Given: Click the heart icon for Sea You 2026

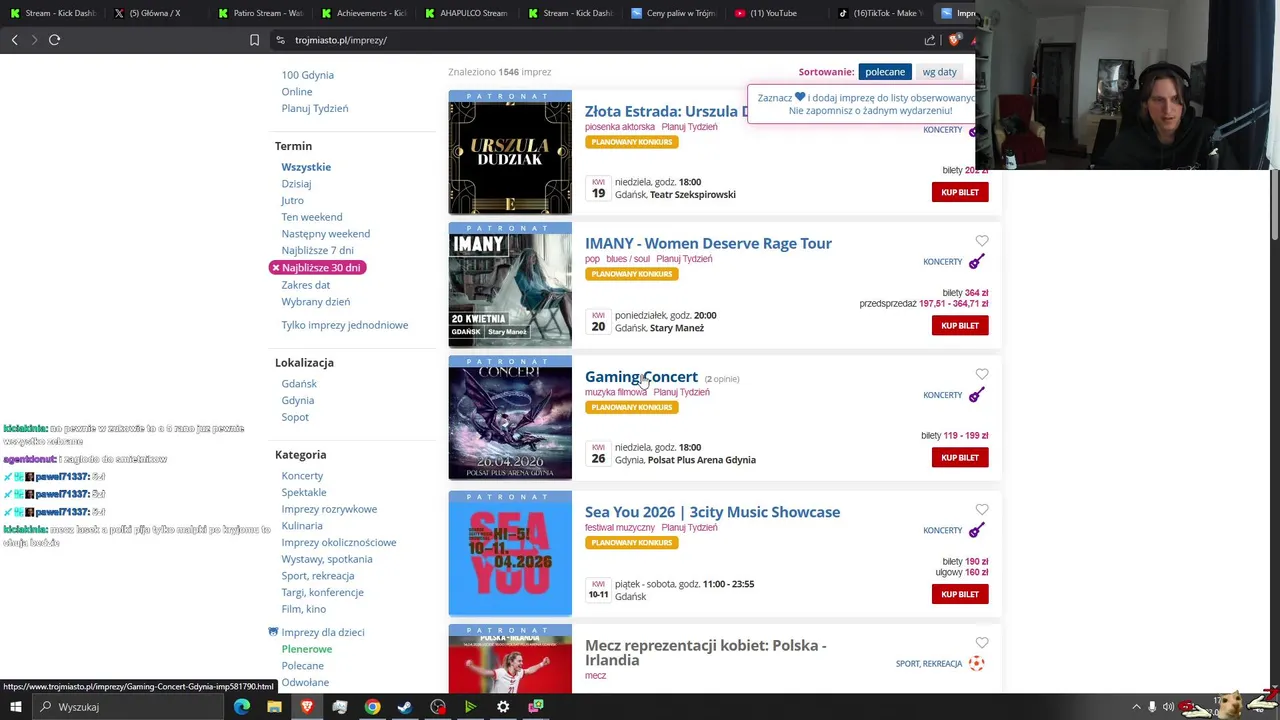Looking at the screenshot, I should click(x=982, y=509).
